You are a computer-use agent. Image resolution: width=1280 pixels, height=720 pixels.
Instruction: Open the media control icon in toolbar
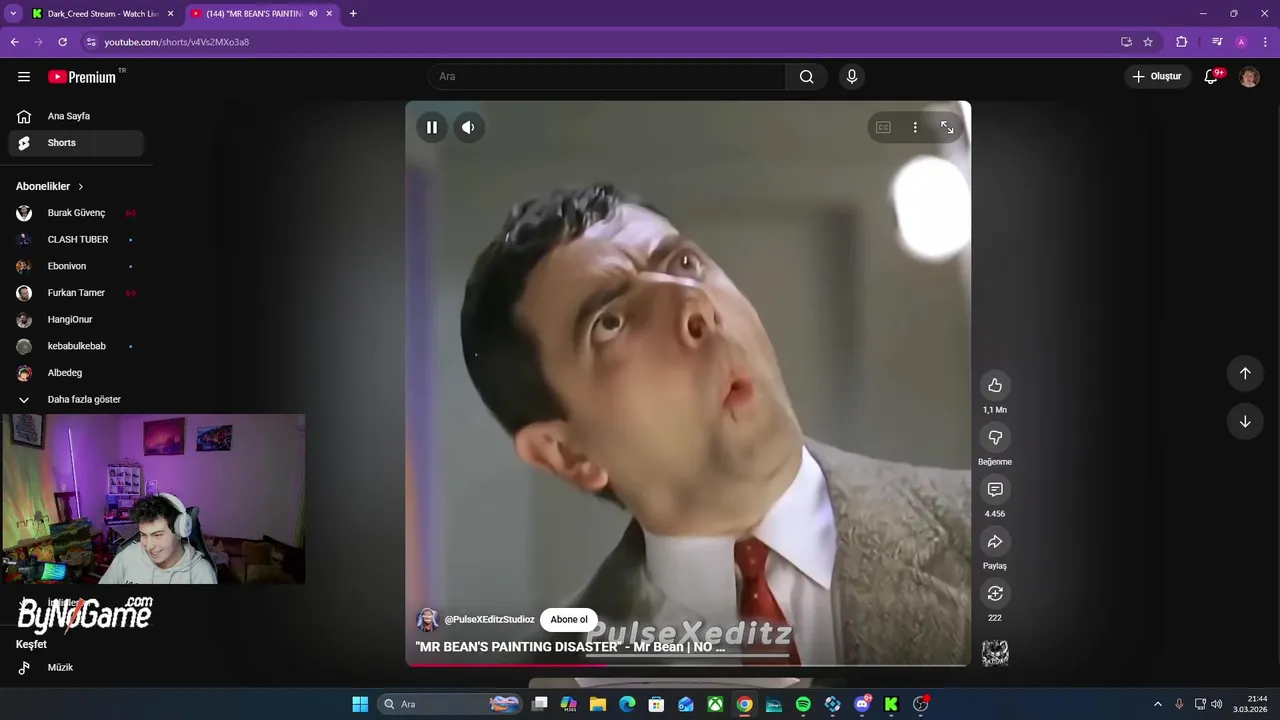[1217, 42]
